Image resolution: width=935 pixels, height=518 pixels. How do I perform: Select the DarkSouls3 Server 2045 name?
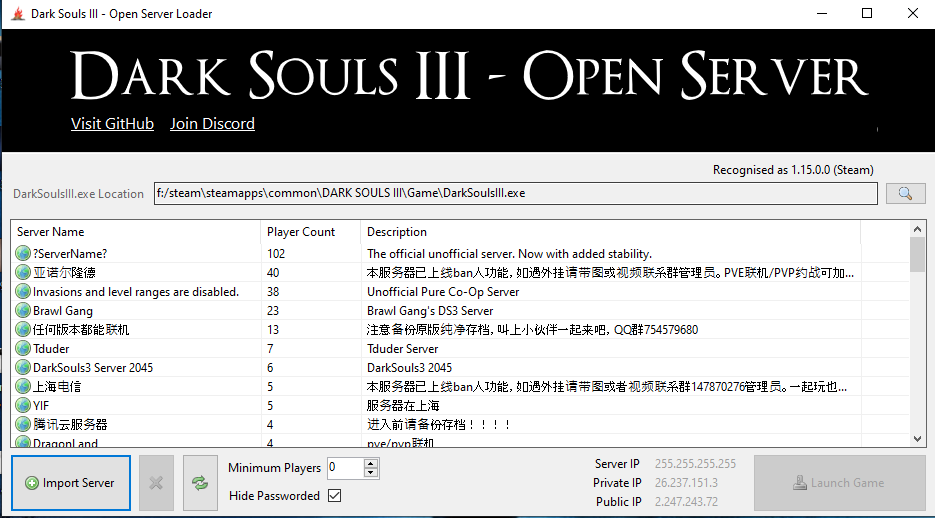93,368
